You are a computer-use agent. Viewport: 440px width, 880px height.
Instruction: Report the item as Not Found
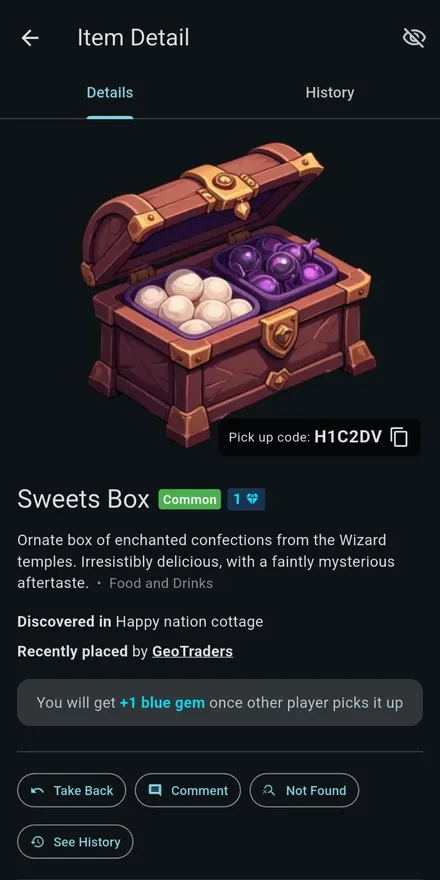[304, 790]
